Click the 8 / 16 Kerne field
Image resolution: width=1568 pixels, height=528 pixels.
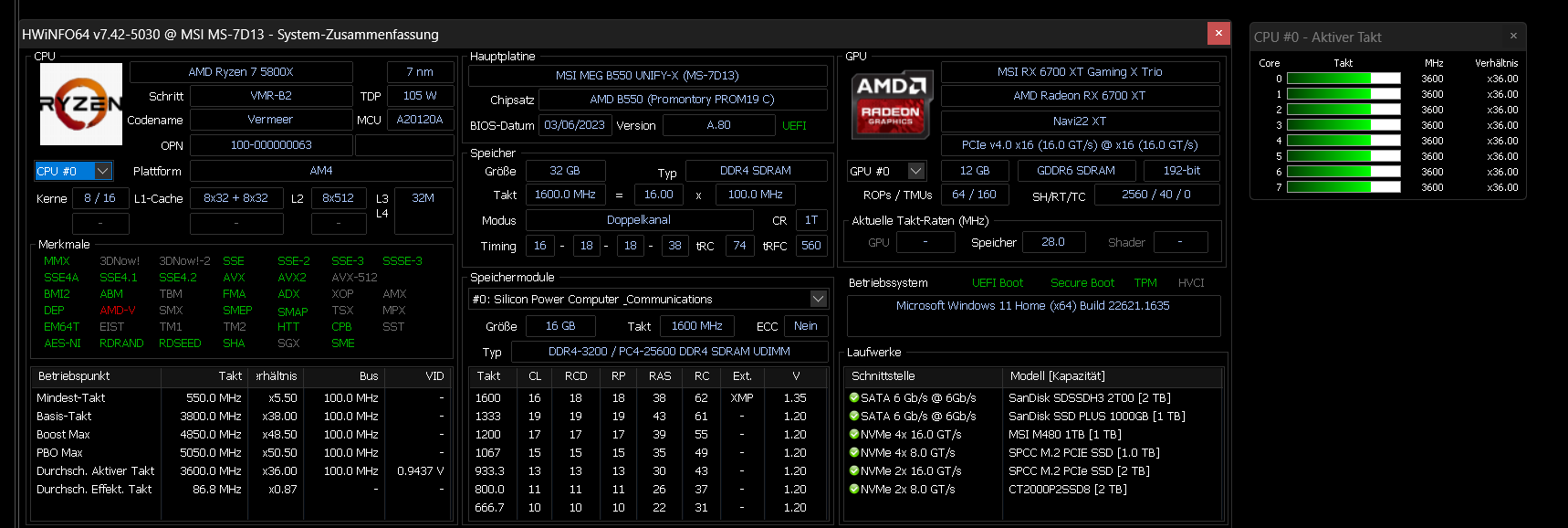[x=99, y=198]
